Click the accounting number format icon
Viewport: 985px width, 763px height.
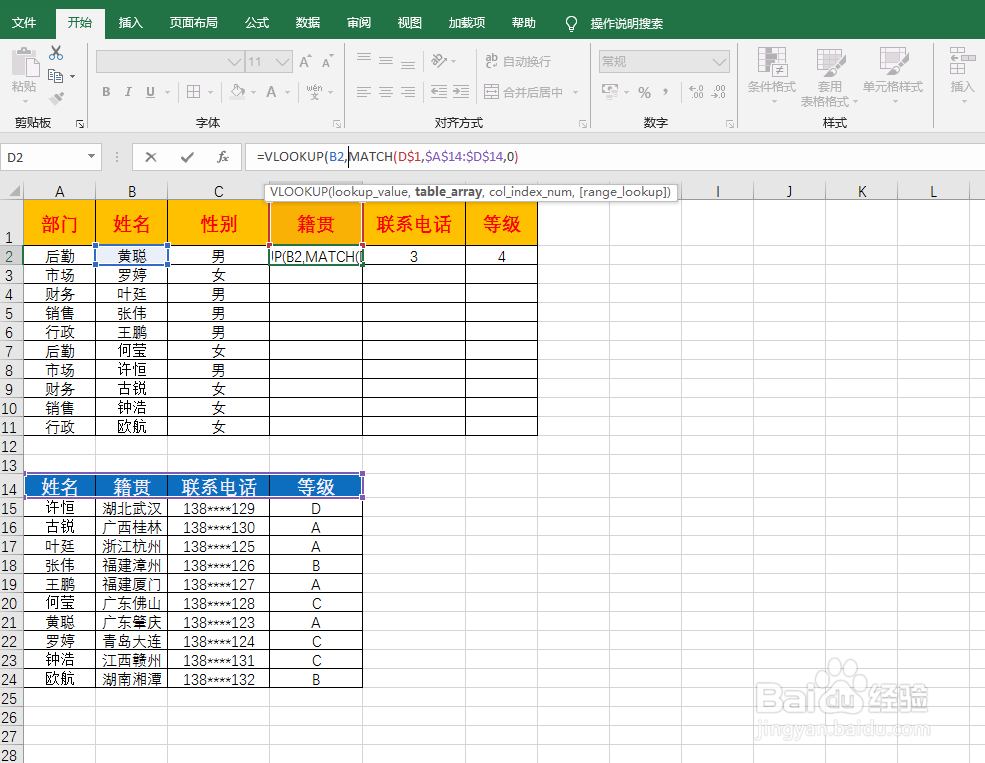[610, 91]
